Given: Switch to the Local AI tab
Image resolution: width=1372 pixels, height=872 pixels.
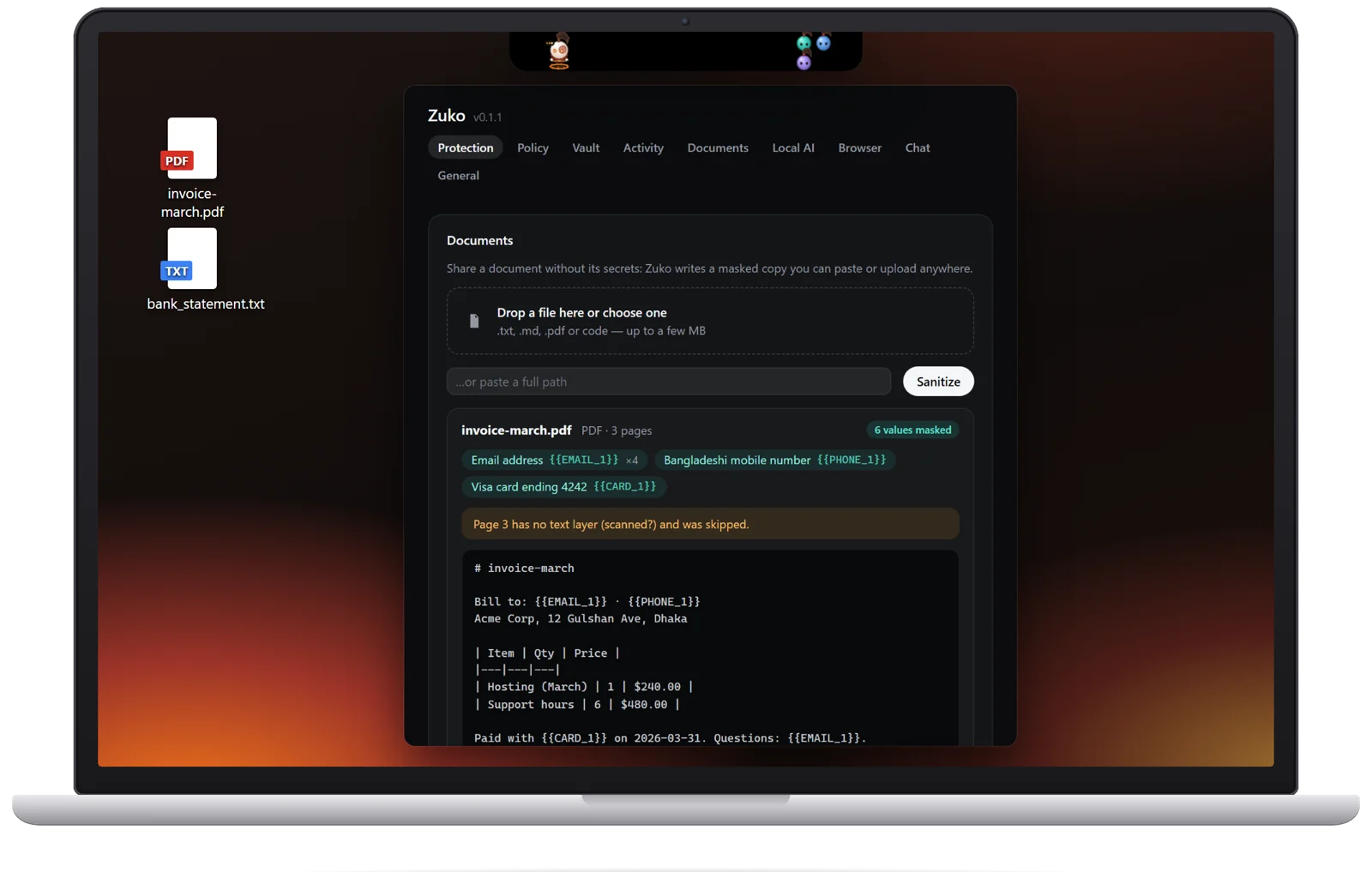Looking at the screenshot, I should tap(793, 147).
